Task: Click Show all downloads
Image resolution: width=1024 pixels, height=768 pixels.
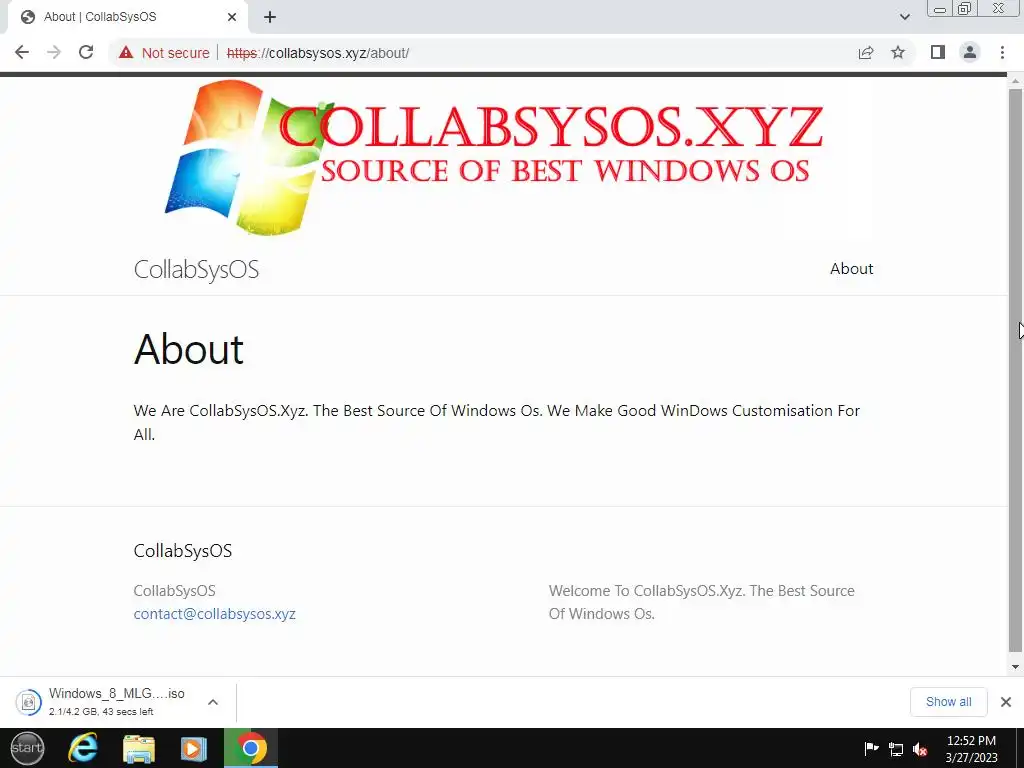Action: pyautogui.click(x=948, y=701)
